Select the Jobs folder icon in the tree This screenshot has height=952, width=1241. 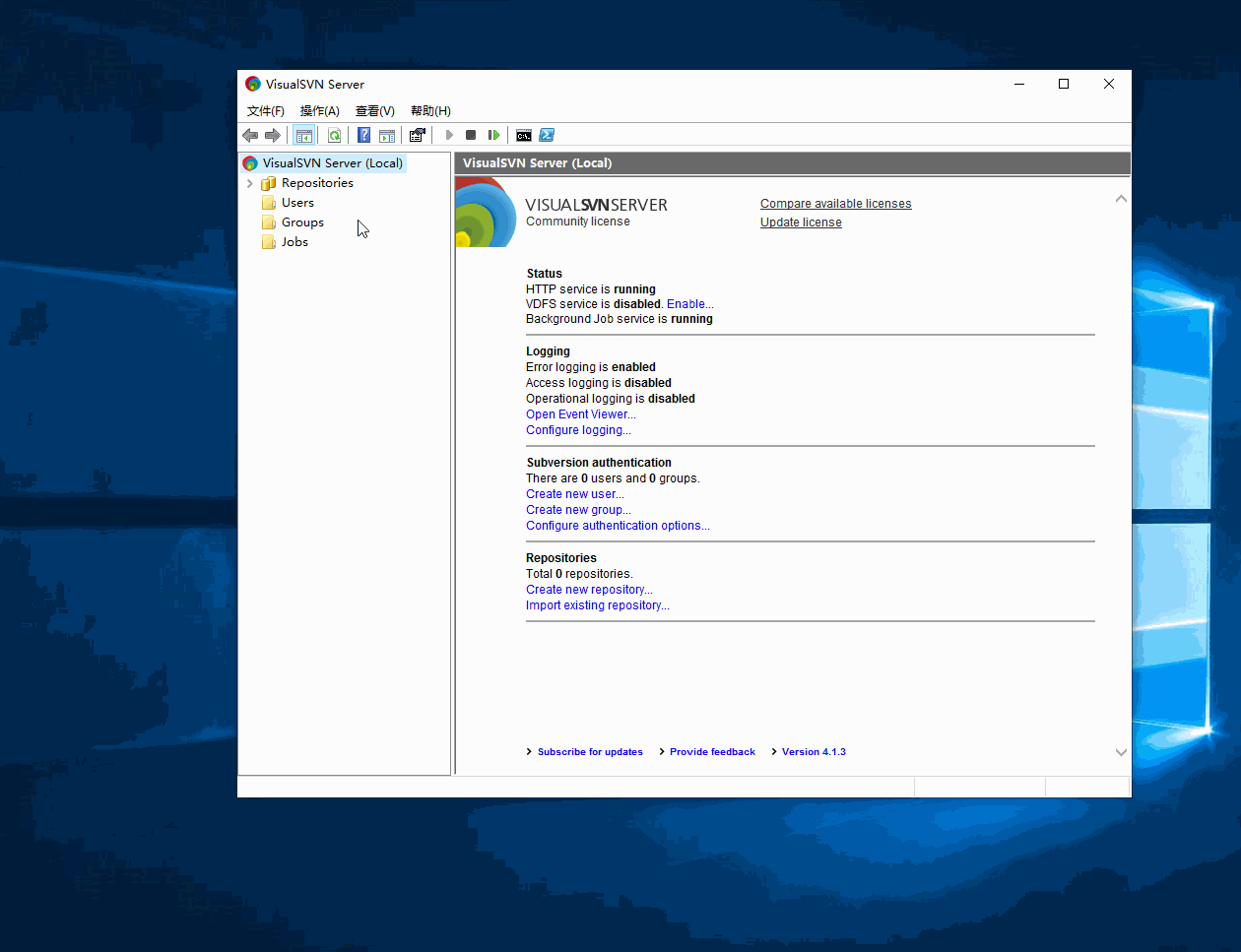pyautogui.click(x=268, y=242)
